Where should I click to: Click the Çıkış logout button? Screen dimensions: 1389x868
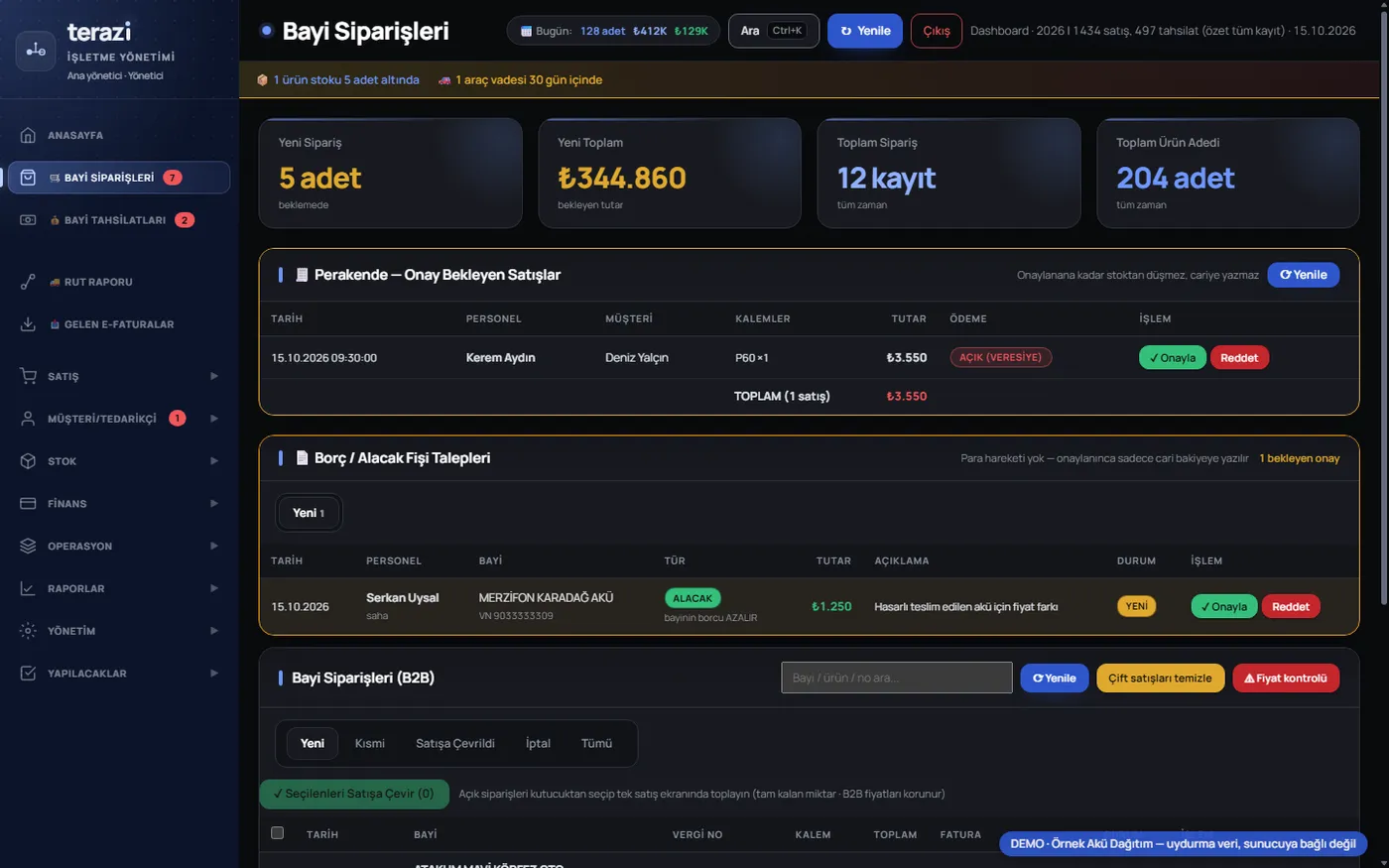pos(937,31)
